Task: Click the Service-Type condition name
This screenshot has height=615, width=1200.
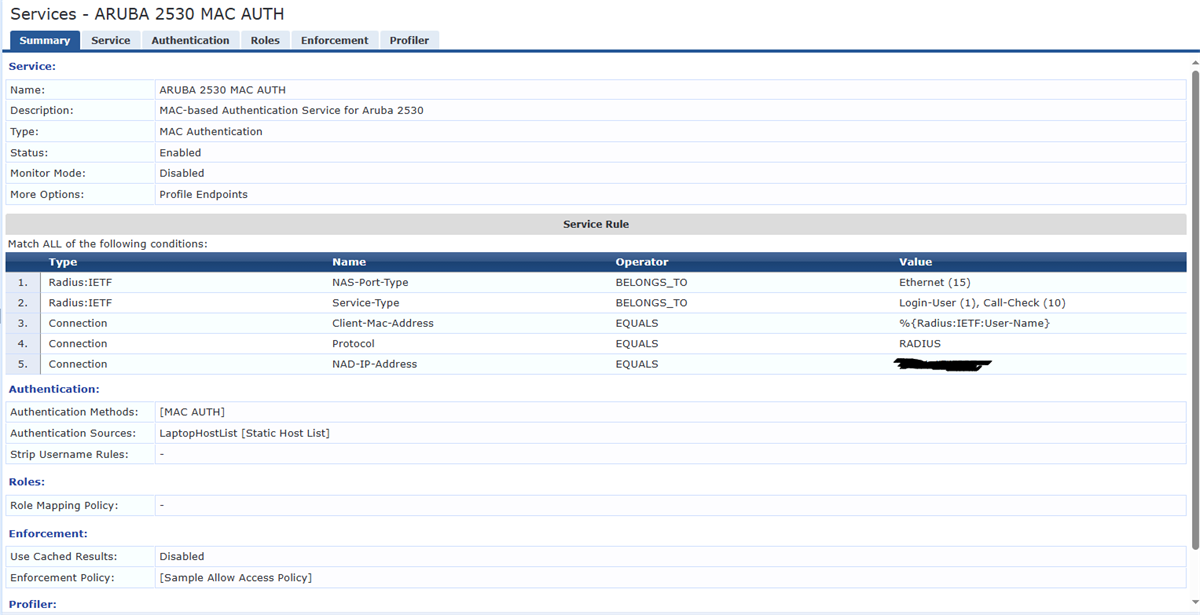Action: coord(365,303)
